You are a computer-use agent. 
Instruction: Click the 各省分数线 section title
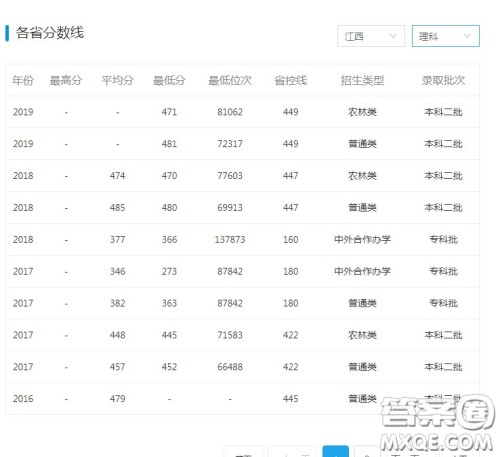(50, 33)
